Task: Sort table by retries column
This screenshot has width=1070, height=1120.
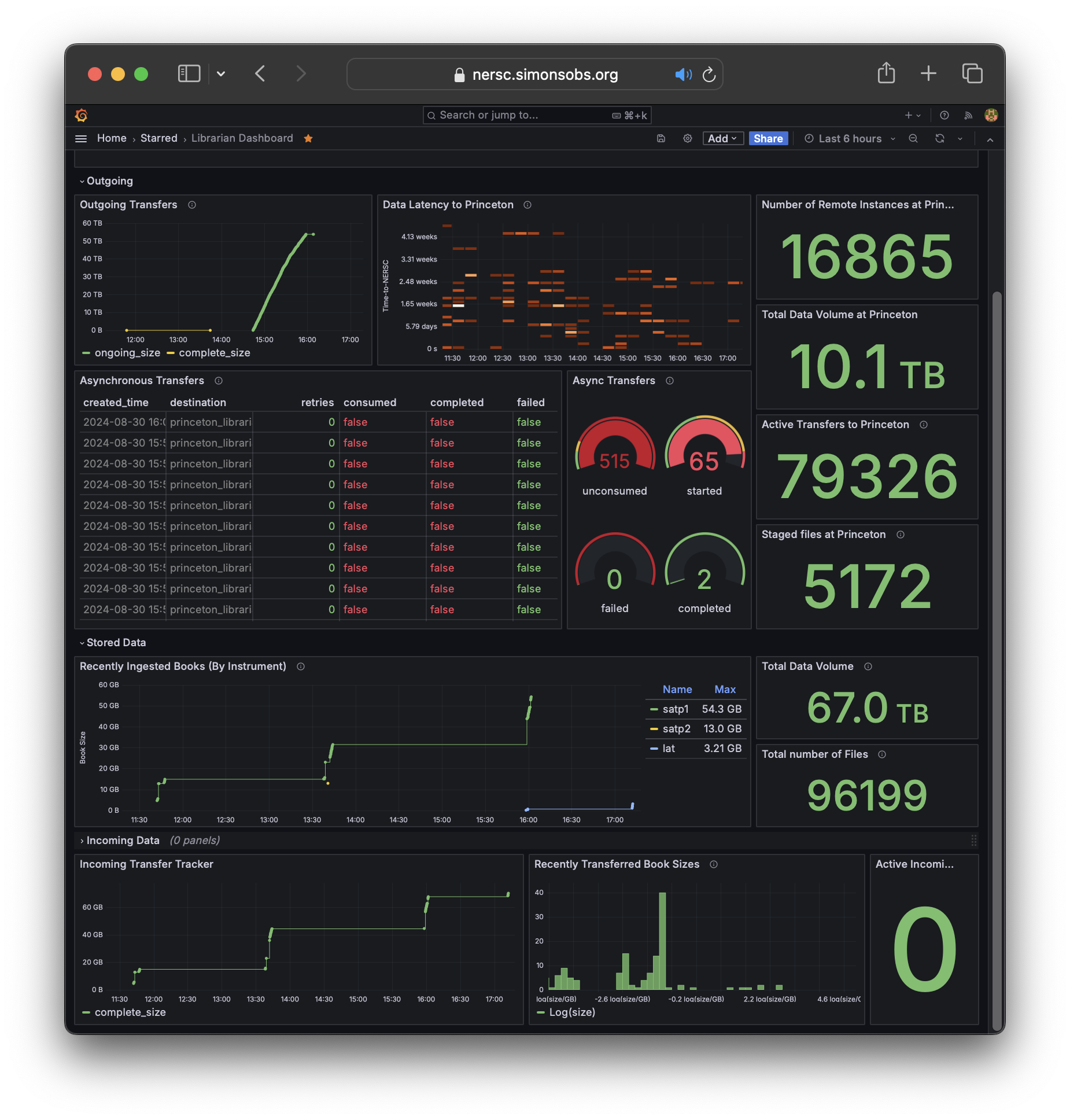Action: point(317,403)
